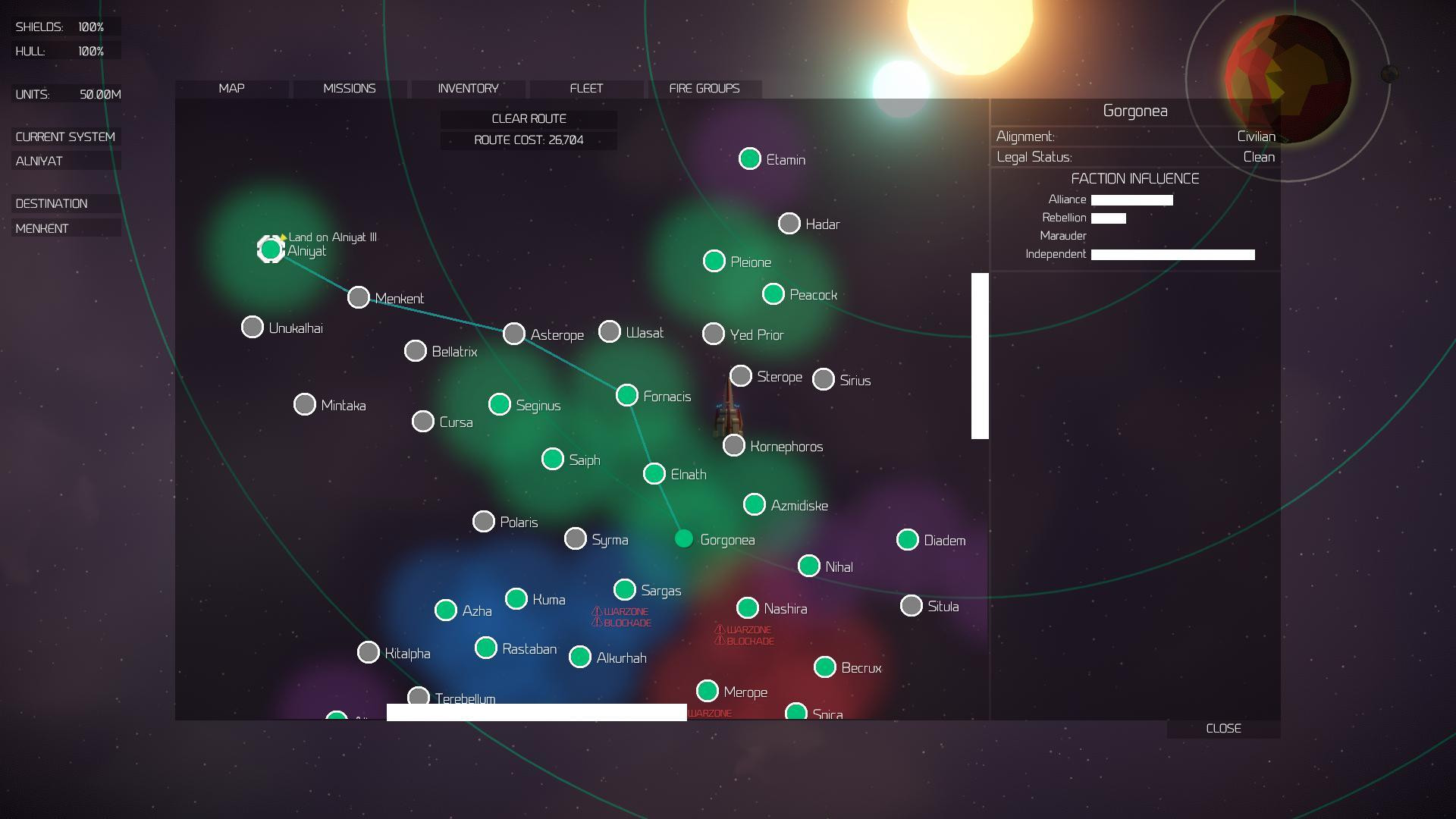The width and height of the screenshot is (1456, 819).
Task: Click the Pleione system marker
Action: tap(714, 261)
